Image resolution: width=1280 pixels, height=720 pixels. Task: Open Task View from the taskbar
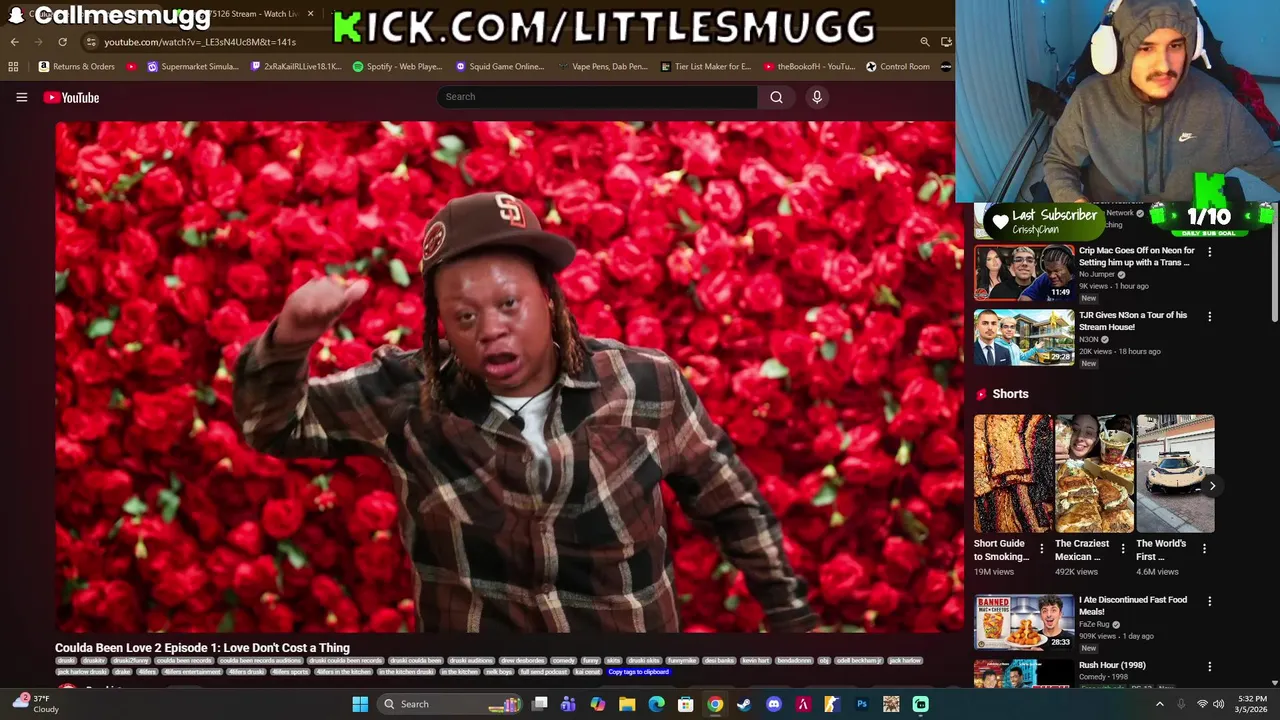[540, 704]
